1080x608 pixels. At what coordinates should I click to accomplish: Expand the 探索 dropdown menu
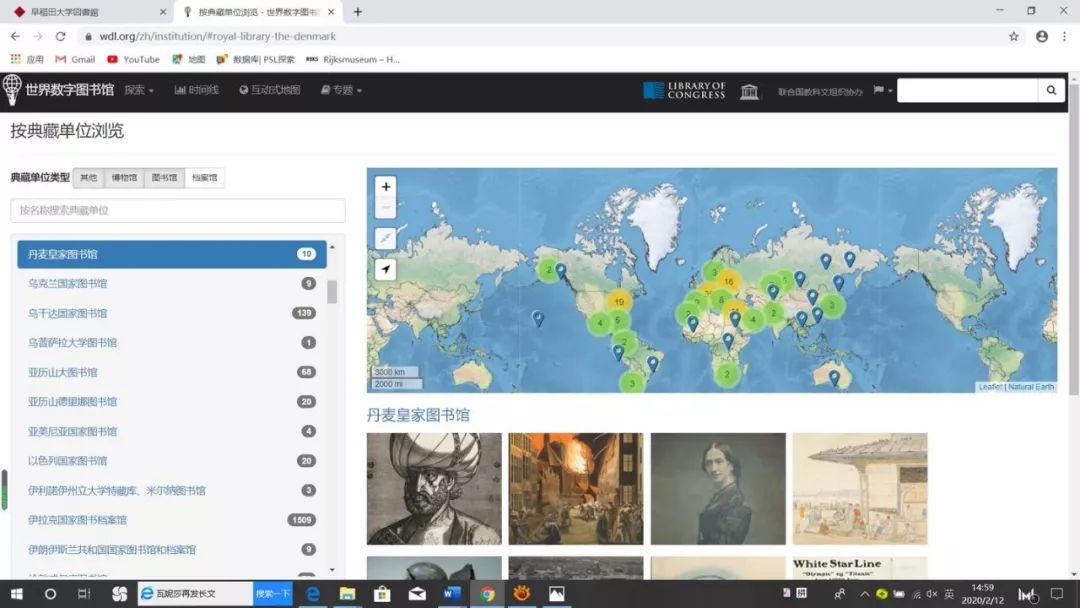pos(139,90)
